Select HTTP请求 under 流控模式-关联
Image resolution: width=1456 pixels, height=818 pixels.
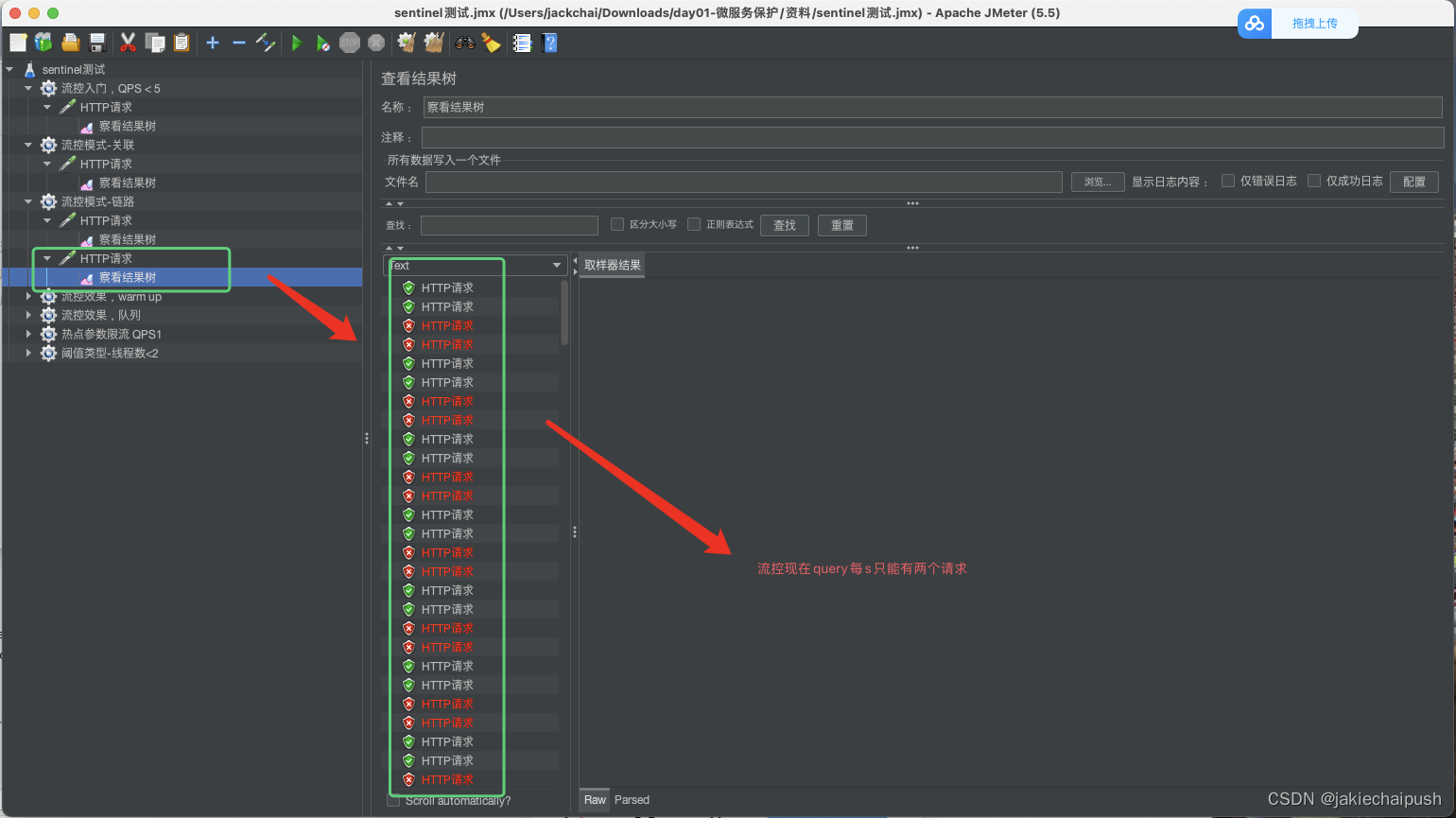tap(106, 164)
